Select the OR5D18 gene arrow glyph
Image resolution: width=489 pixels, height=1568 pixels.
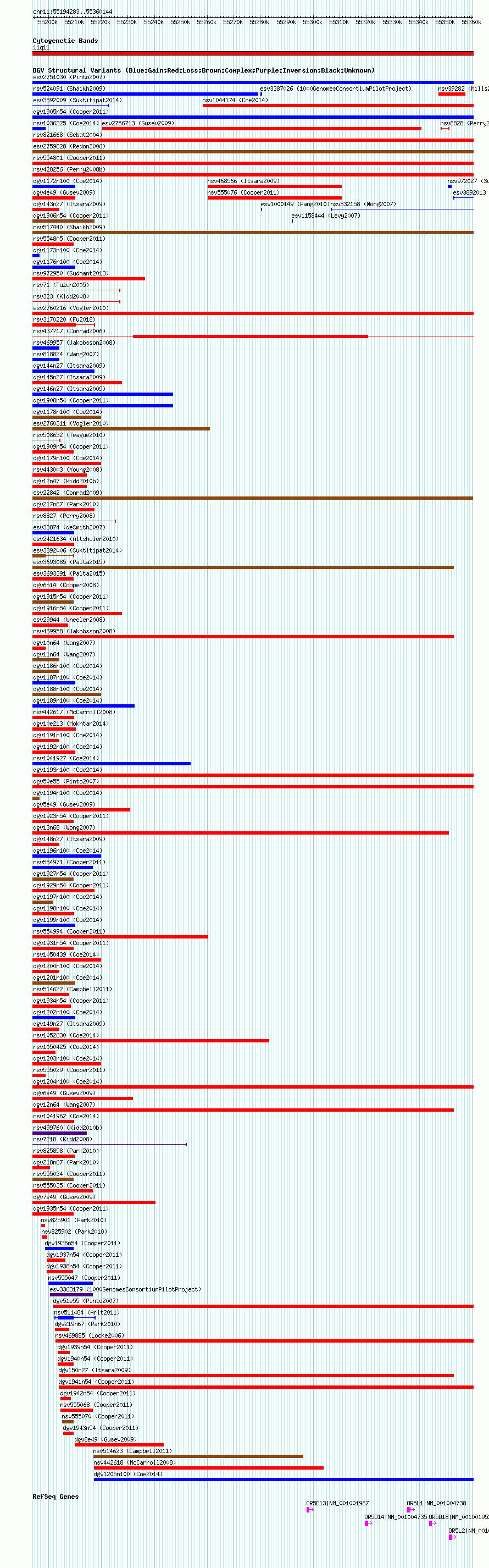point(432,1523)
